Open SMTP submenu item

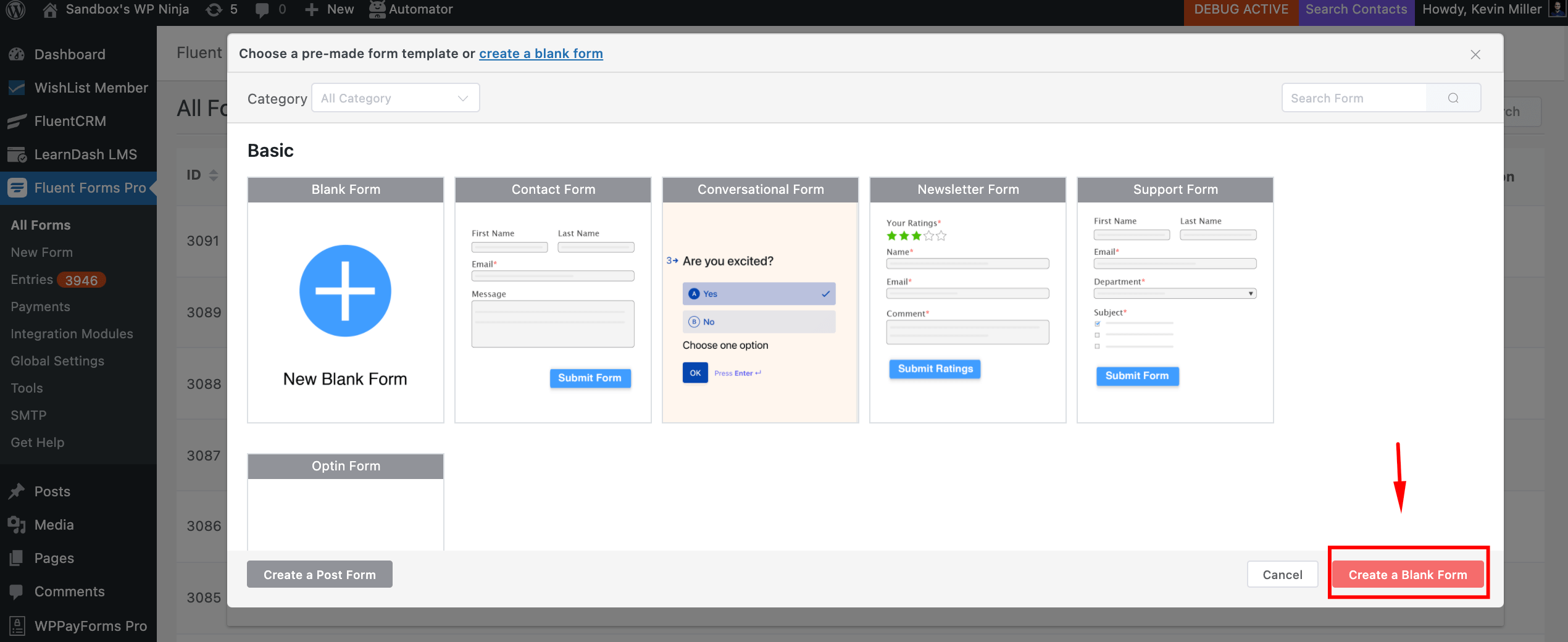click(28, 415)
